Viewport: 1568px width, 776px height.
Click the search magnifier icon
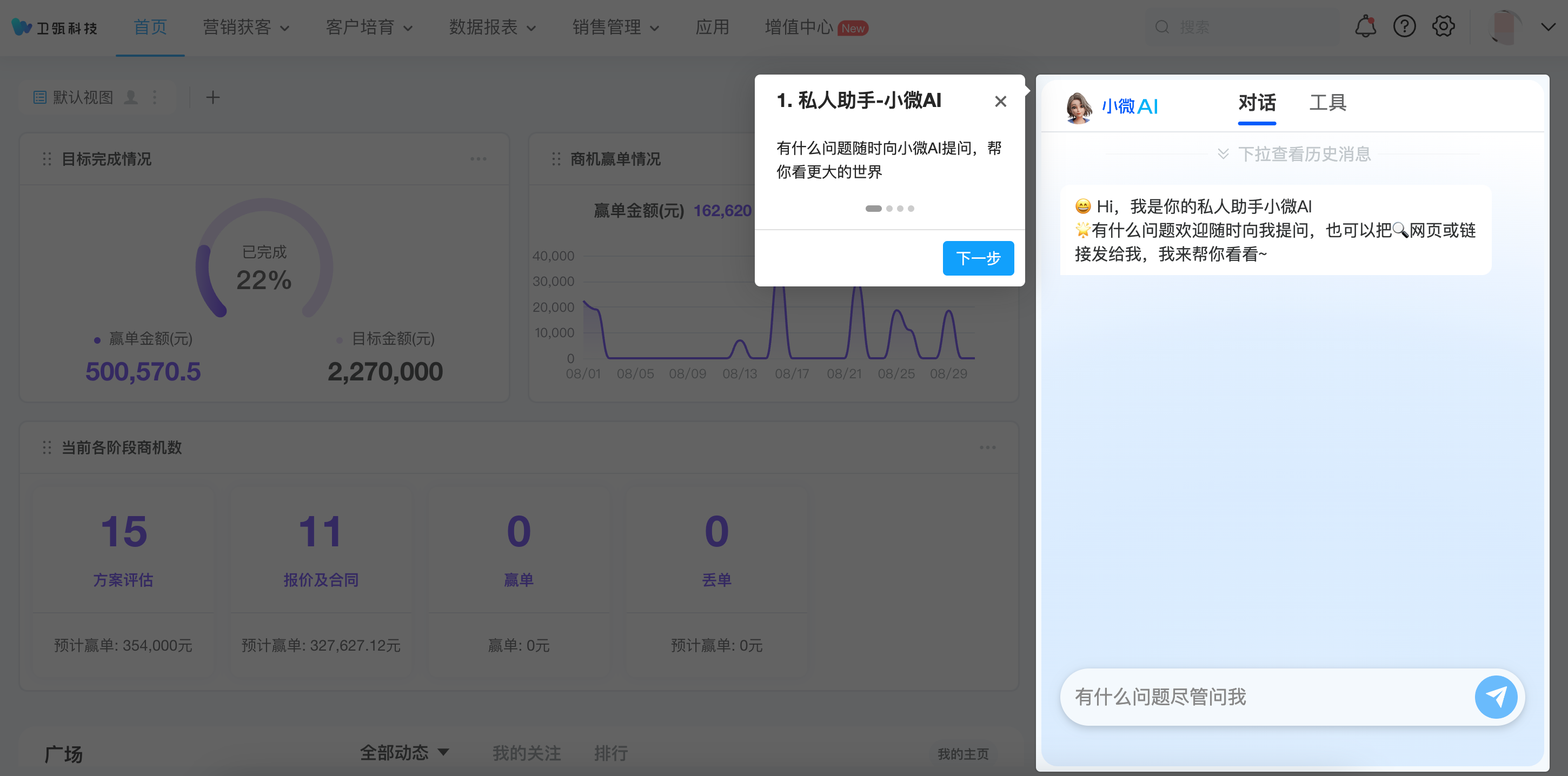click(x=1162, y=27)
